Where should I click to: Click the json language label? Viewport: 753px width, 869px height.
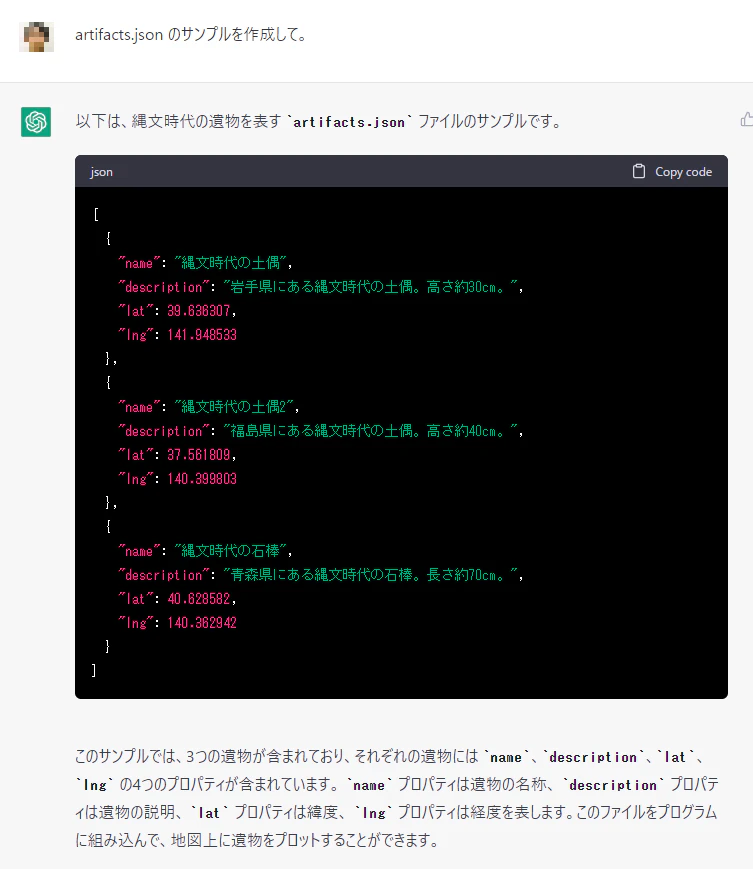[x=101, y=172]
